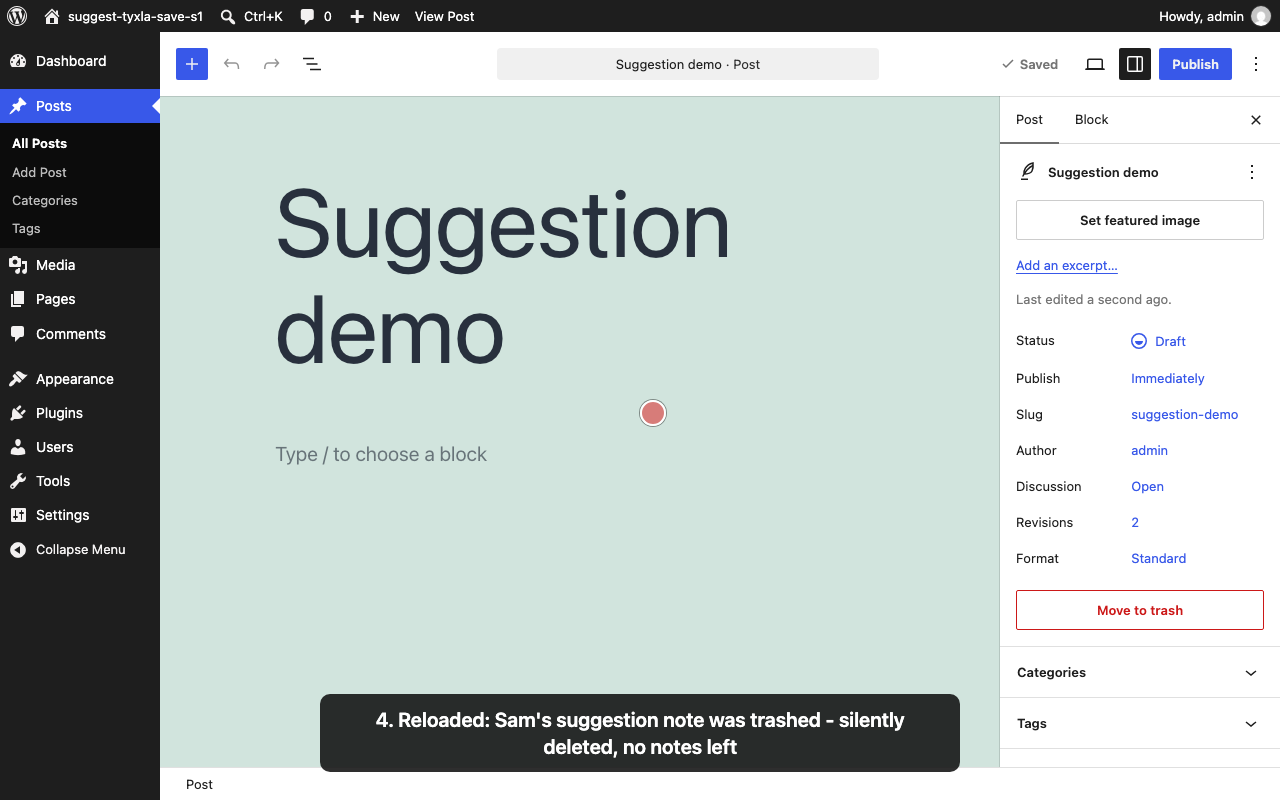Select the Post tab in sidebar
The height and width of the screenshot is (800, 1280).
click(1029, 120)
